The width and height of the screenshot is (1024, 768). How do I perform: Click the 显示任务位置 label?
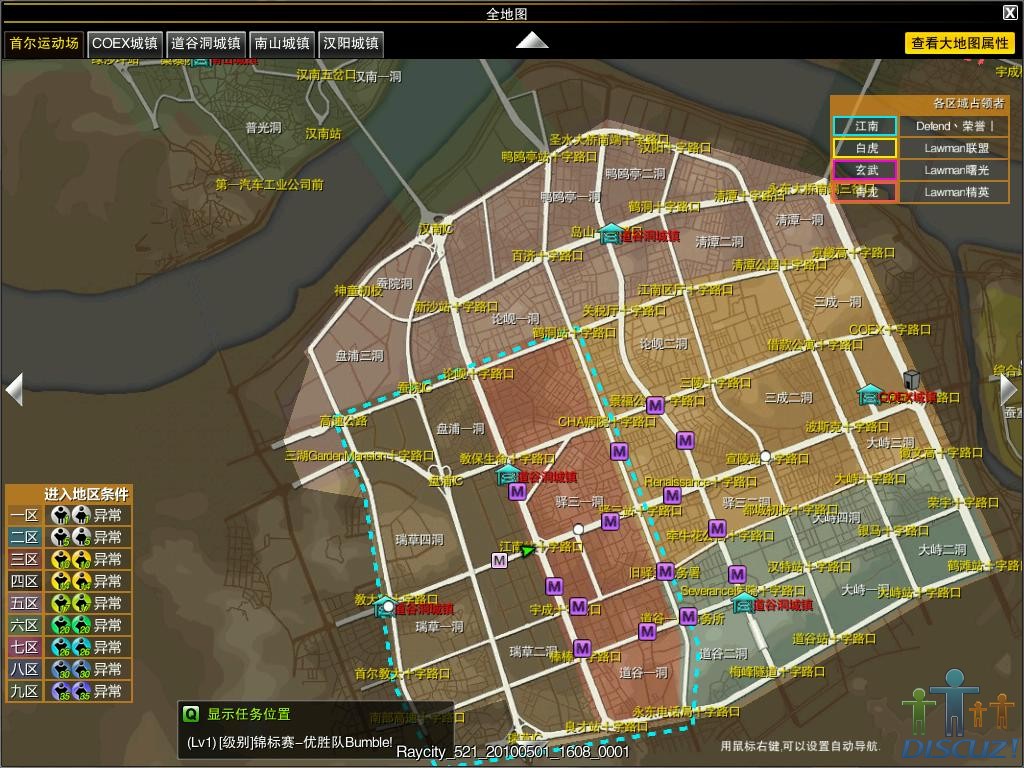249,714
